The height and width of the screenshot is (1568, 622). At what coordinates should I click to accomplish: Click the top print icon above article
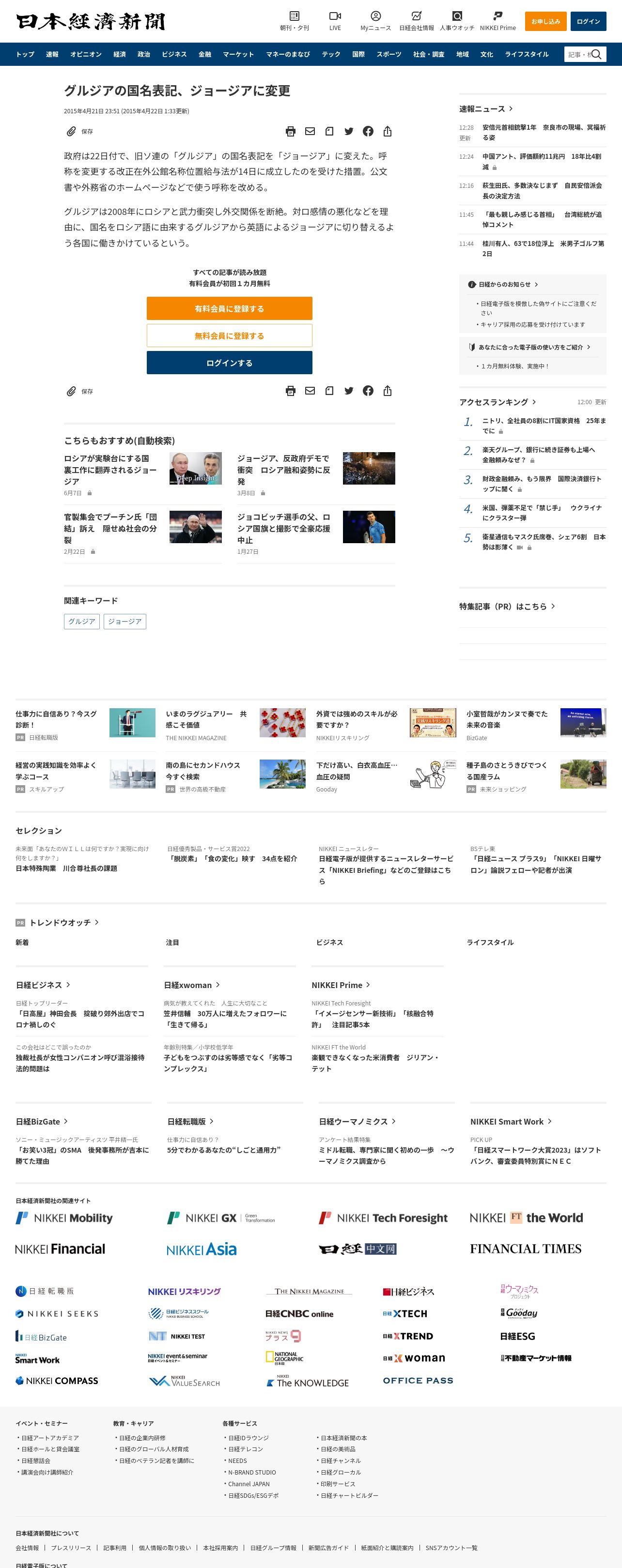[291, 131]
